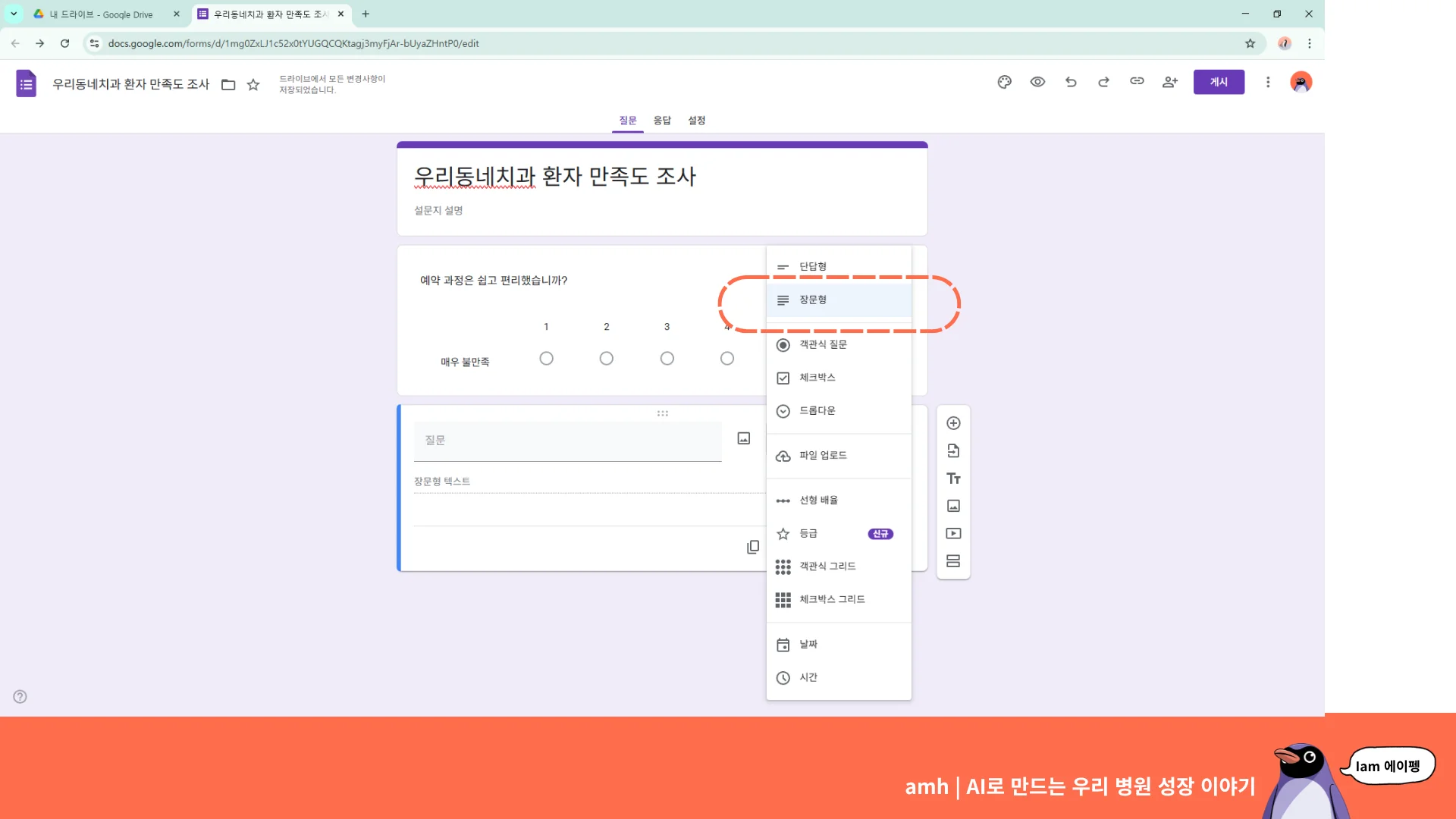Viewport: 1456px width, 819px height.
Task: Switch to the 응답 tab
Action: tap(661, 120)
